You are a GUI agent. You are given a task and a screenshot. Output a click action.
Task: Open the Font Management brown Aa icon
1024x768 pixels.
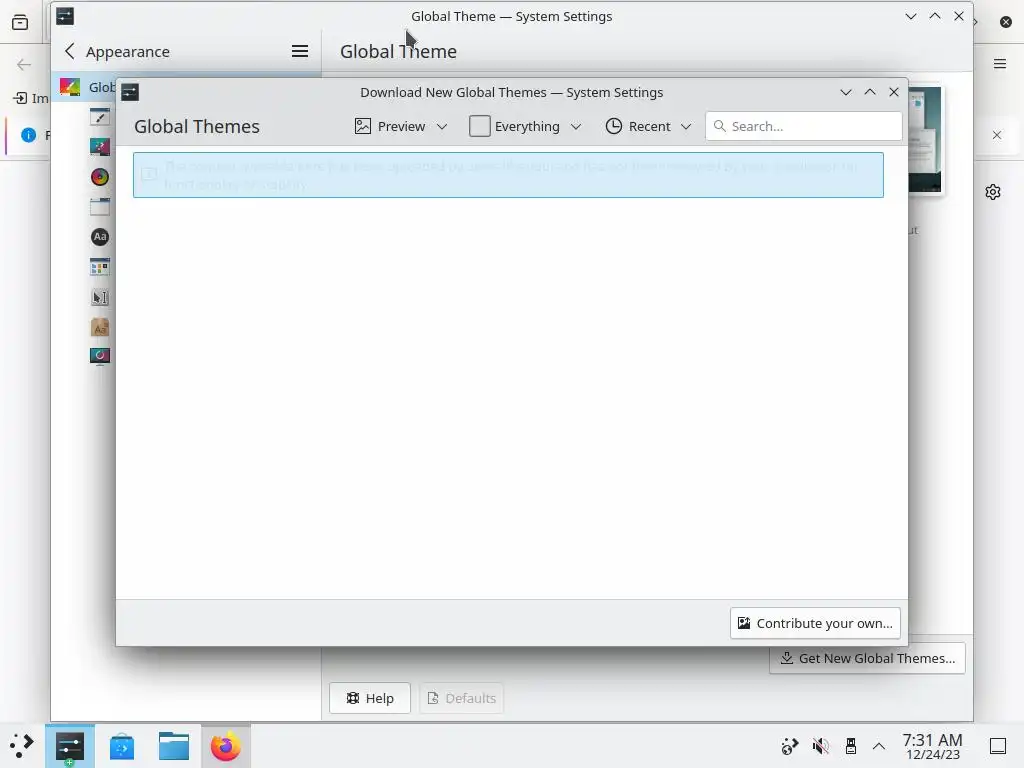tap(100, 328)
